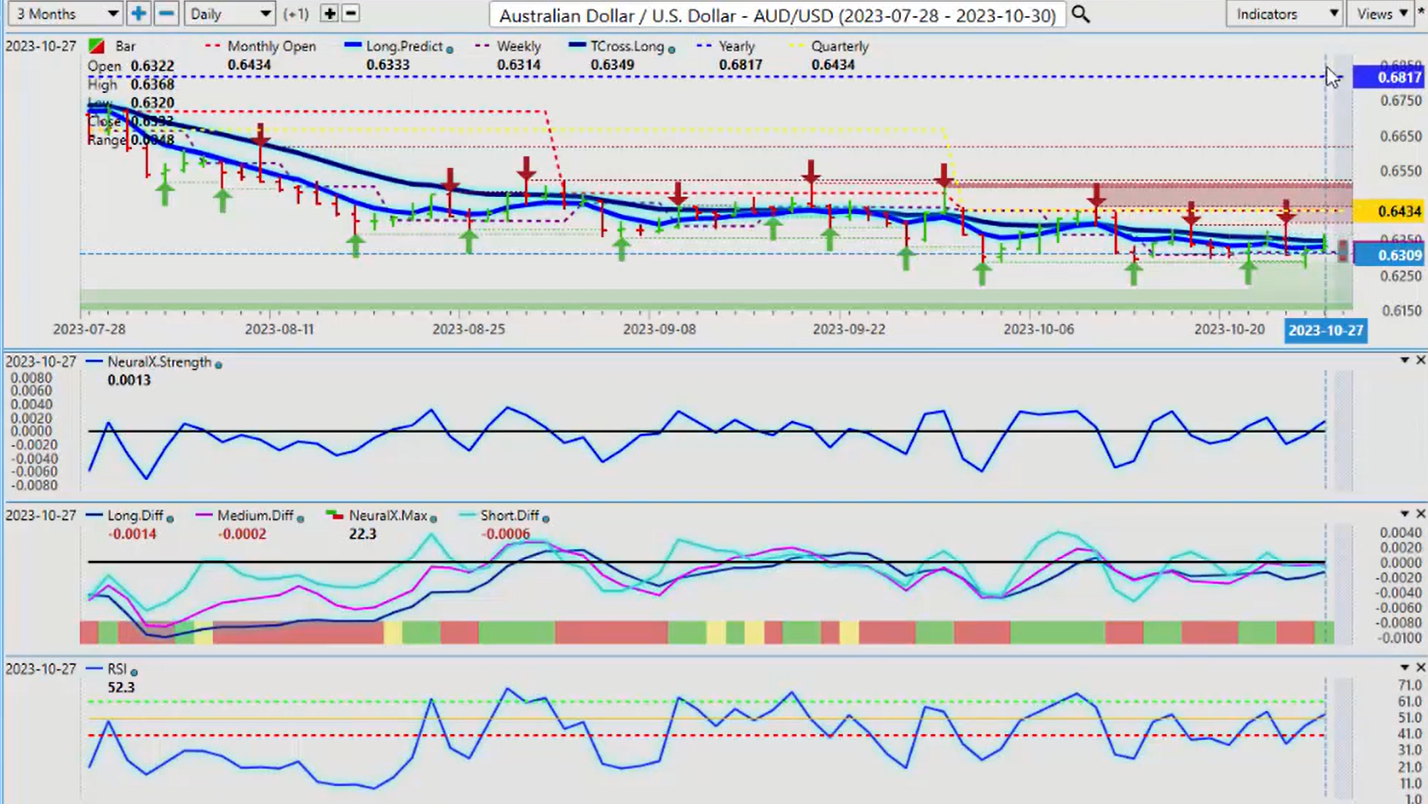Image resolution: width=1428 pixels, height=804 pixels.
Task: Click the blue plus zoom-in button
Action: pos(138,14)
